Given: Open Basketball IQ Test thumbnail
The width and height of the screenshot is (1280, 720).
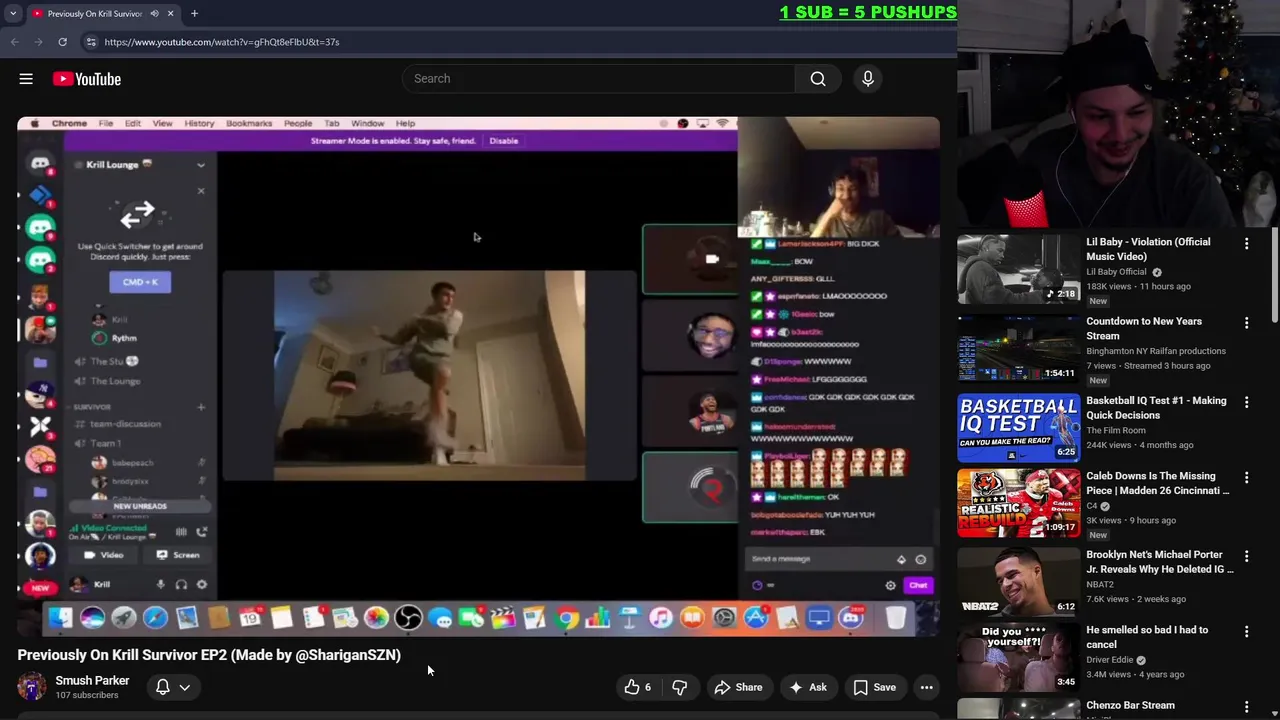Looking at the screenshot, I should point(1017,428).
